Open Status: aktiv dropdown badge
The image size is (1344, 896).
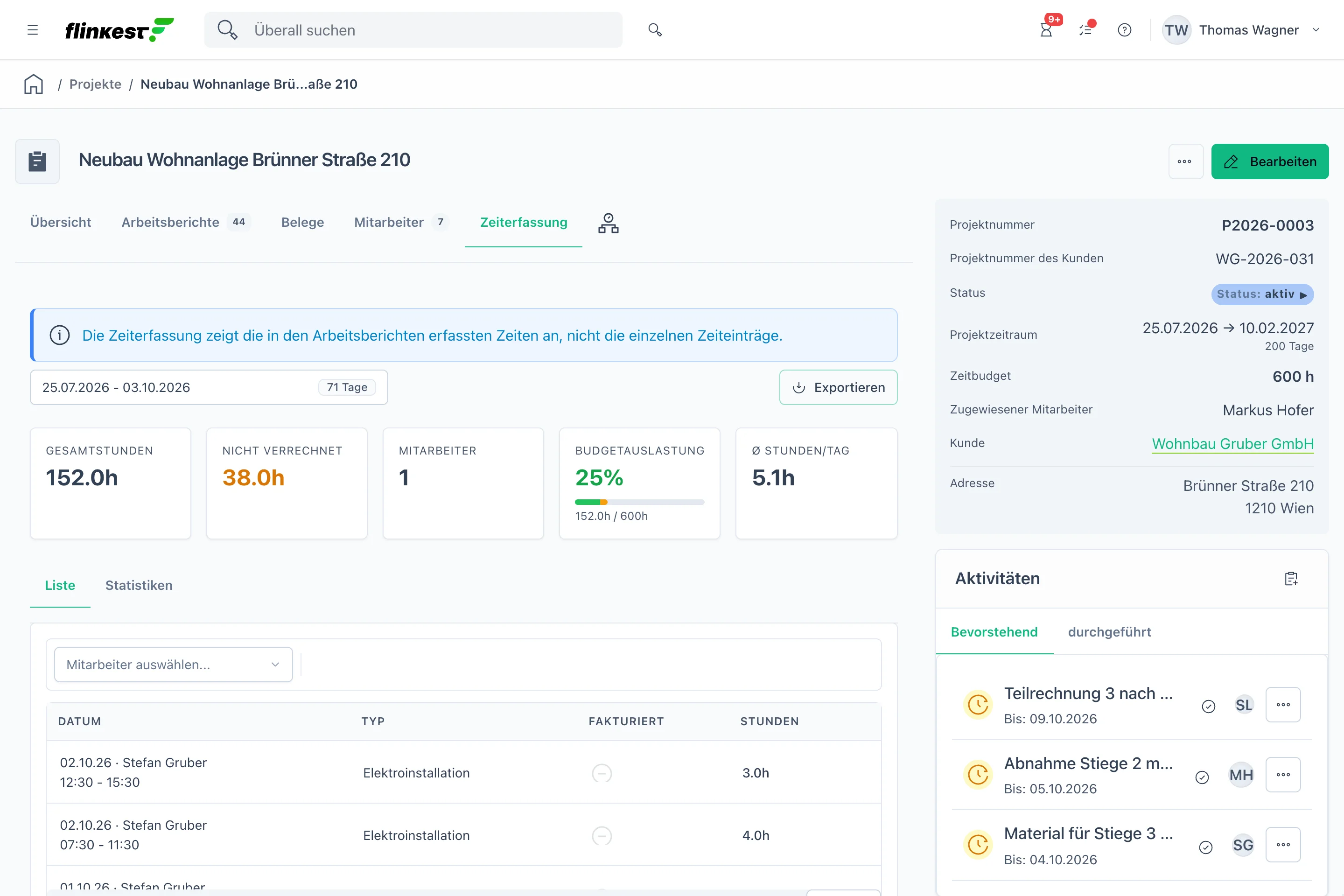[x=1262, y=294]
